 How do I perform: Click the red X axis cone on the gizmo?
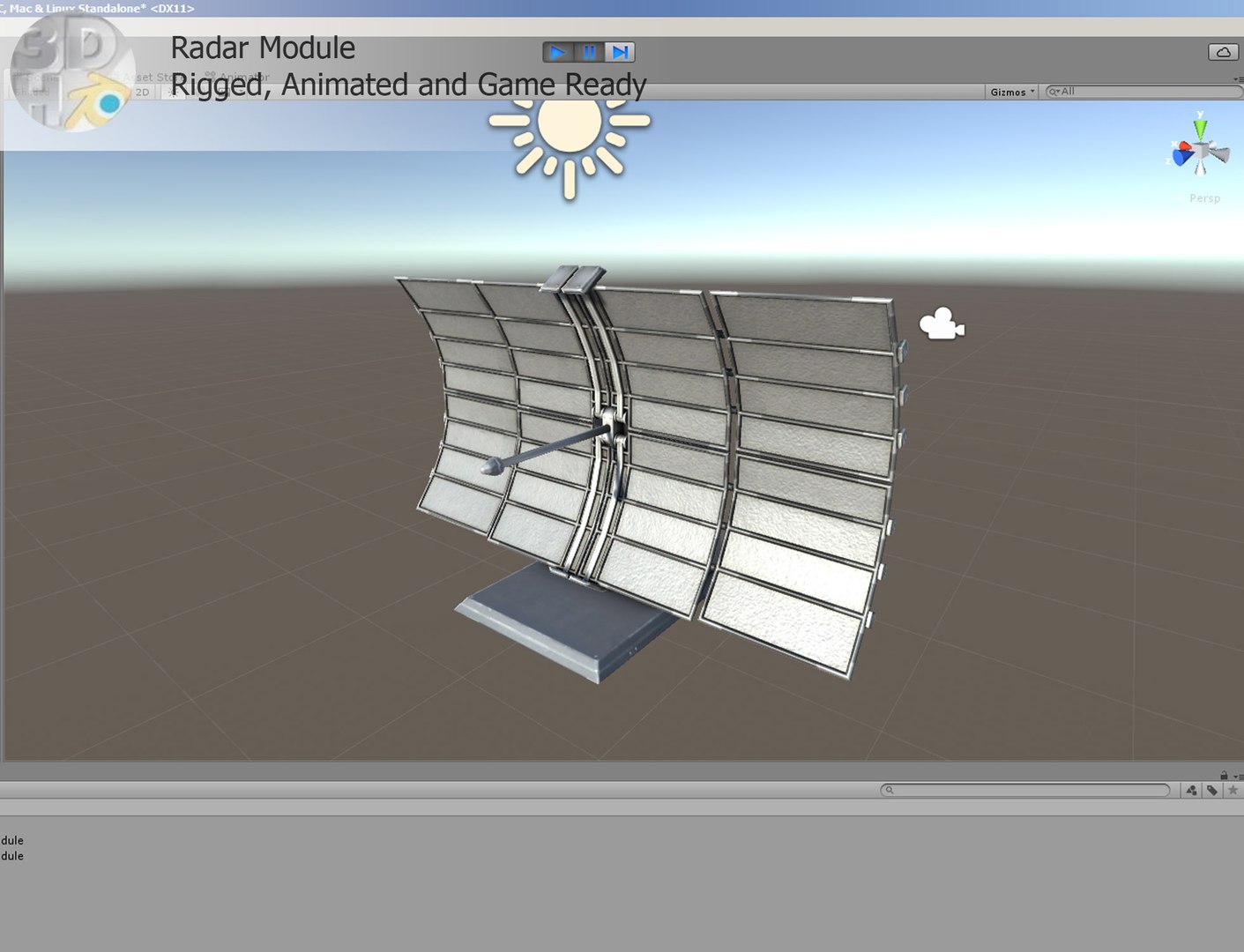pos(1185,146)
